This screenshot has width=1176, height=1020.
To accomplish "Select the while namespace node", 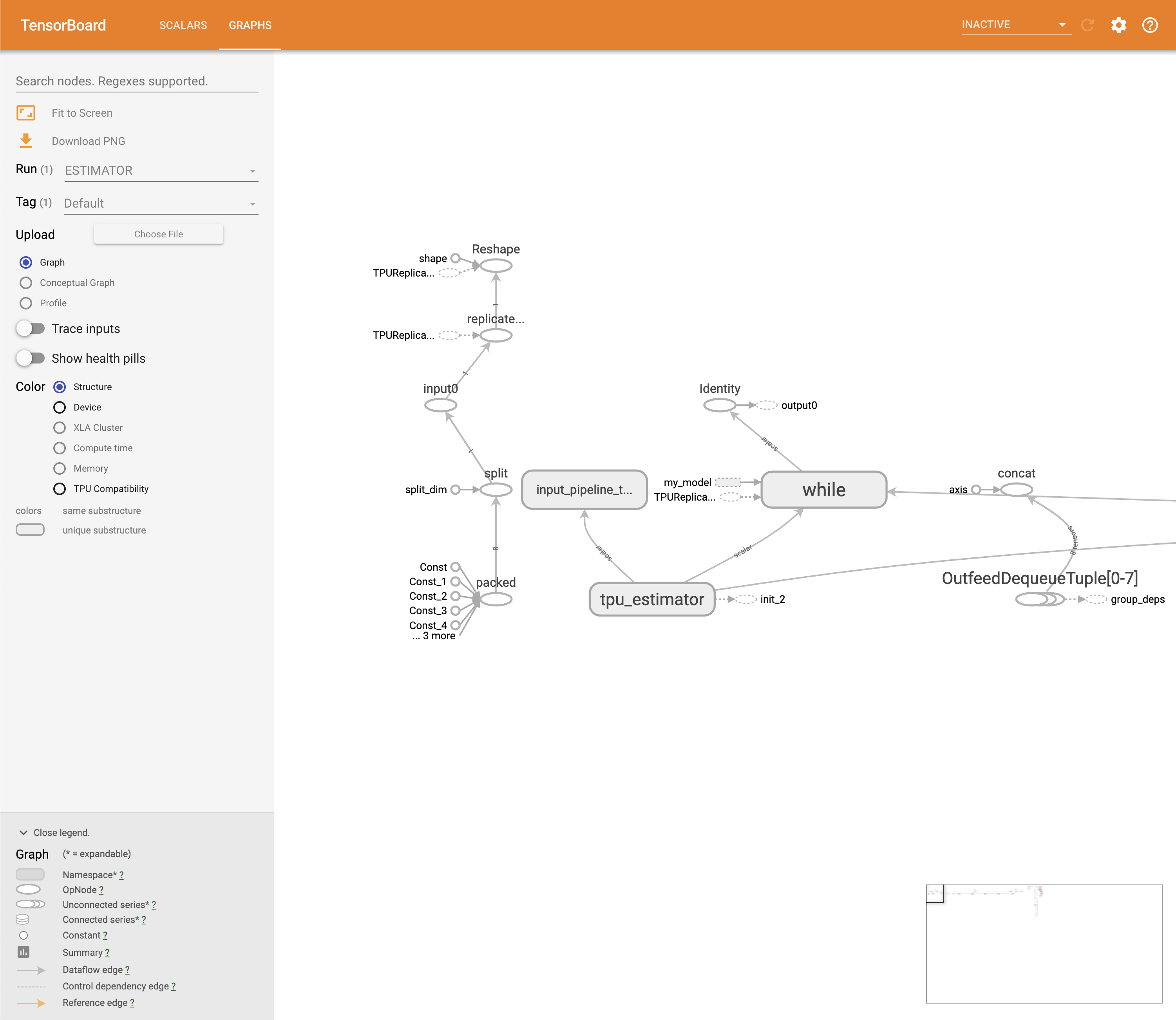I will click(823, 490).
